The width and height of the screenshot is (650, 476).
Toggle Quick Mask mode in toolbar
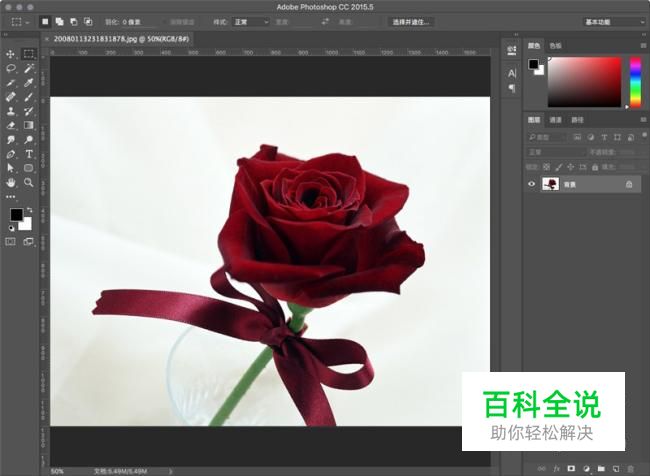point(11,241)
